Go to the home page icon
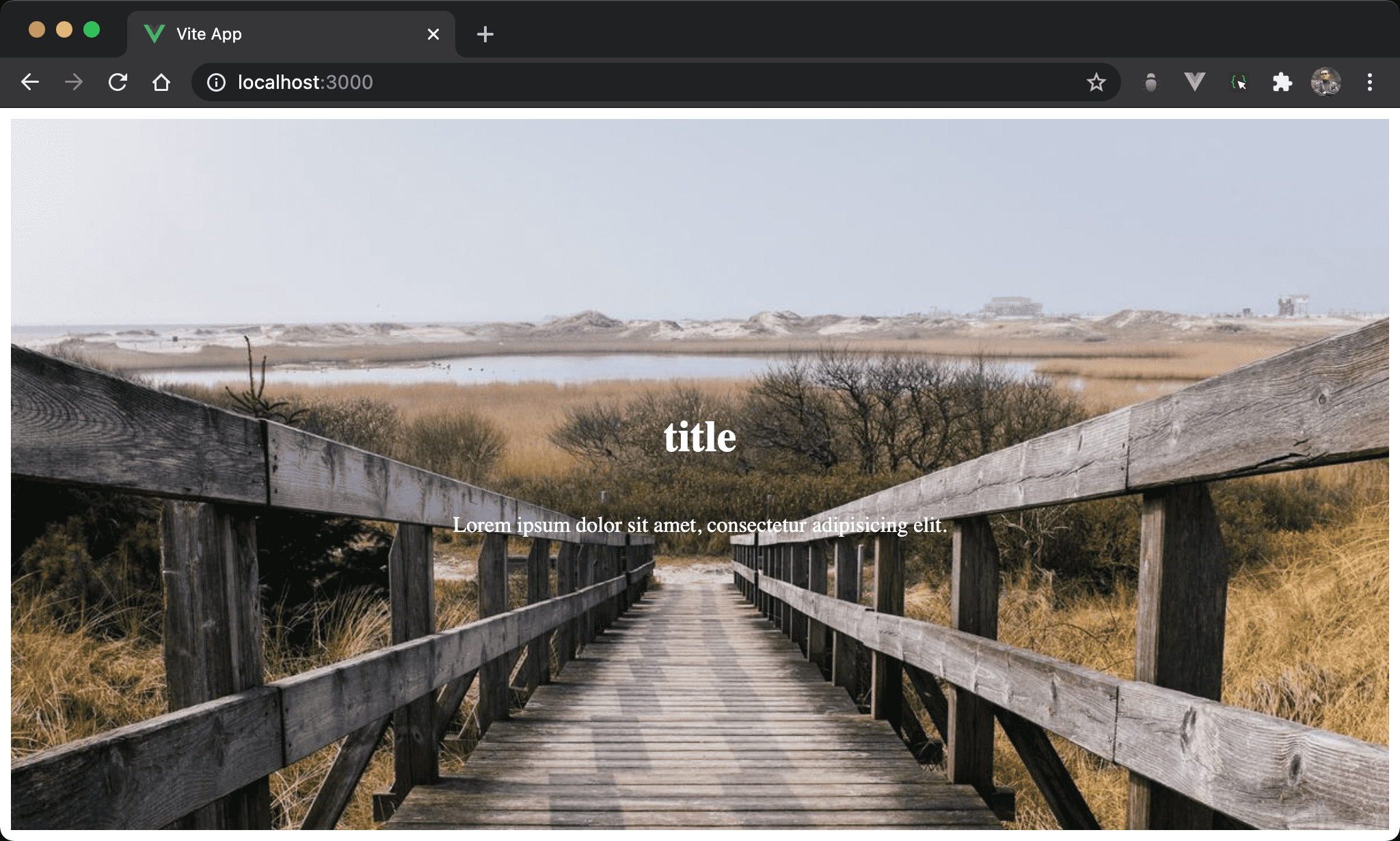The width and height of the screenshot is (1400, 841). click(x=161, y=83)
